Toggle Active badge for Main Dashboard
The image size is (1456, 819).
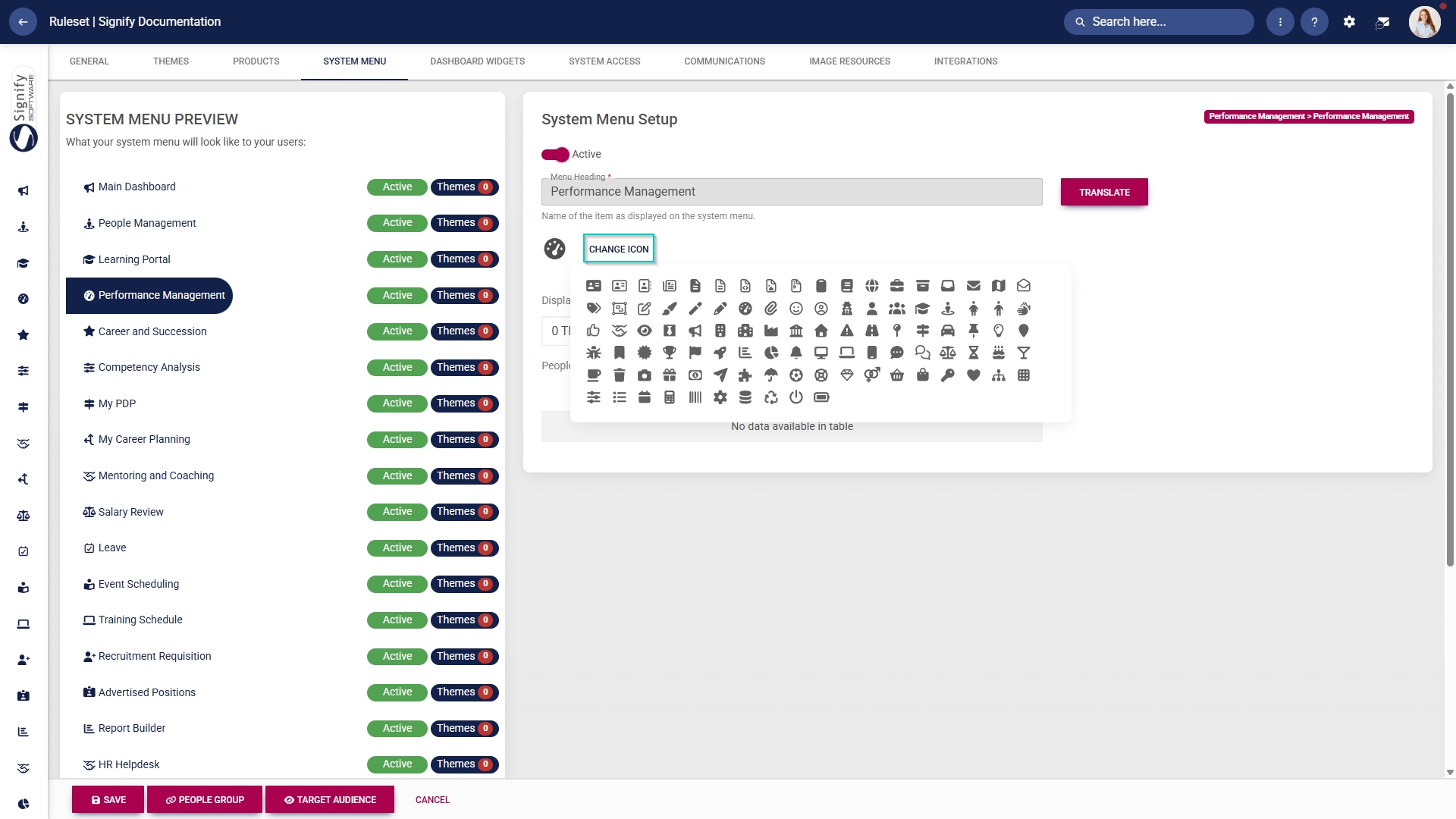[397, 187]
